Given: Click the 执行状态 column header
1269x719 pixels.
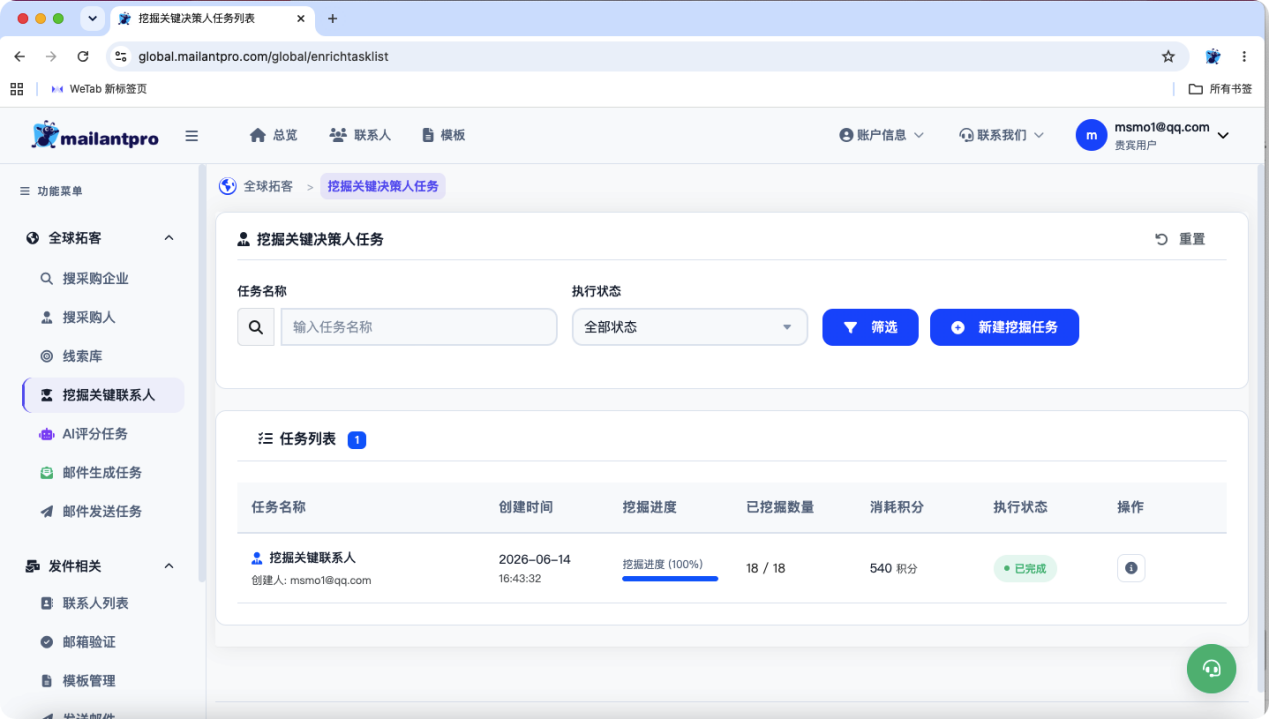Looking at the screenshot, I should pyautogui.click(x=1020, y=507).
